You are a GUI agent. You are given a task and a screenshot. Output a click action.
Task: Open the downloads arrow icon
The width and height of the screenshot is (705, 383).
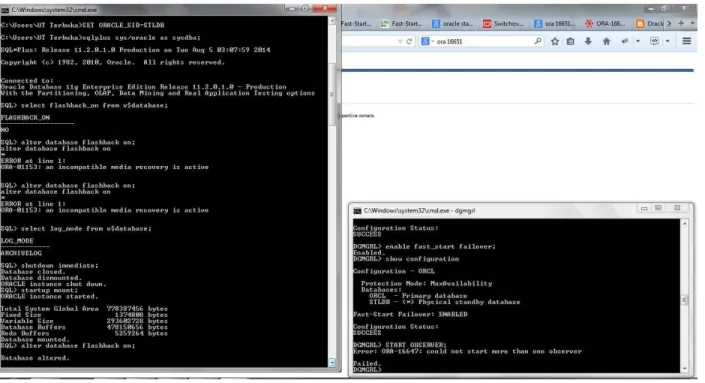(x=588, y=41)
